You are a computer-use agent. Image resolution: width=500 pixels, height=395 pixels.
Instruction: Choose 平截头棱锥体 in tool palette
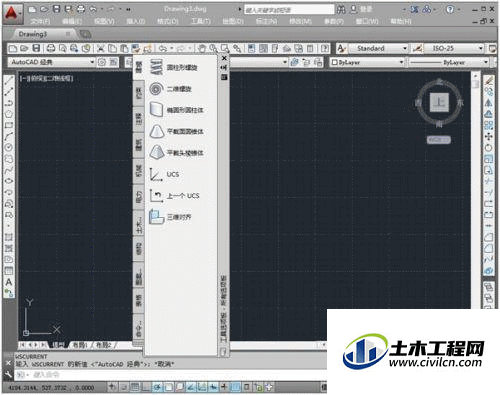(x=177, y=153)
